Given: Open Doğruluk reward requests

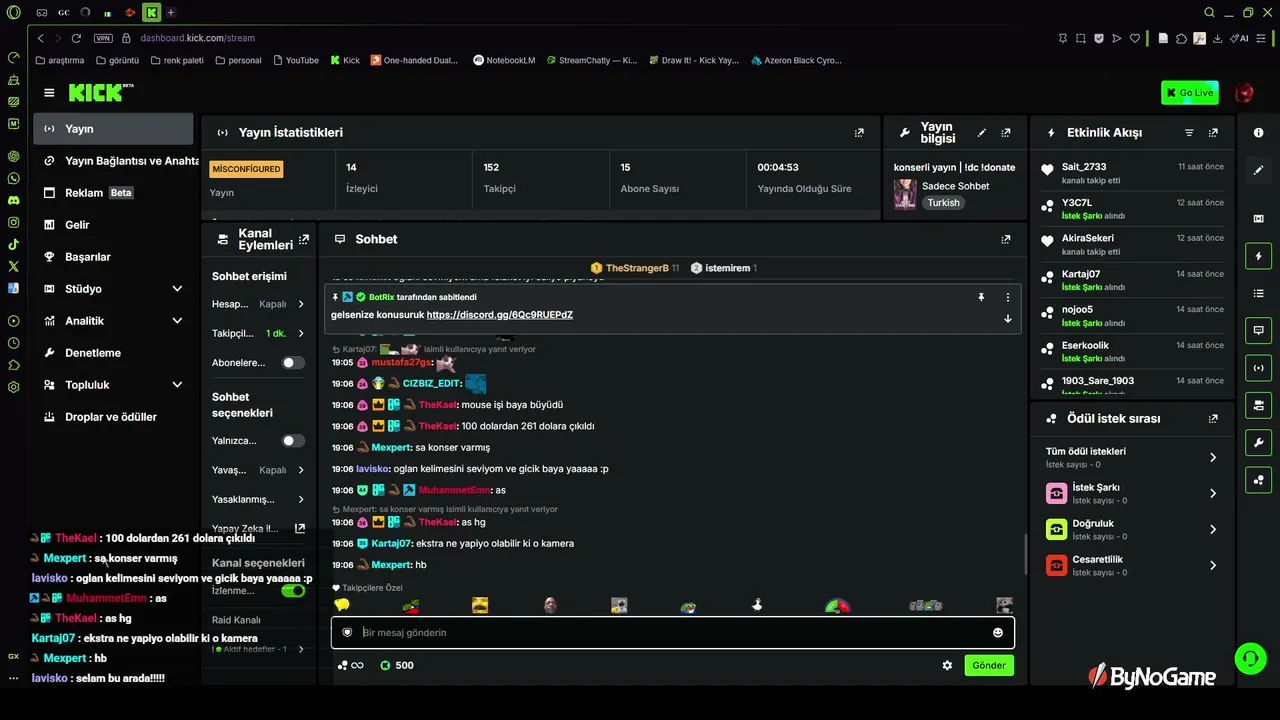Looking at the screenshot, I should [1131, 529].
